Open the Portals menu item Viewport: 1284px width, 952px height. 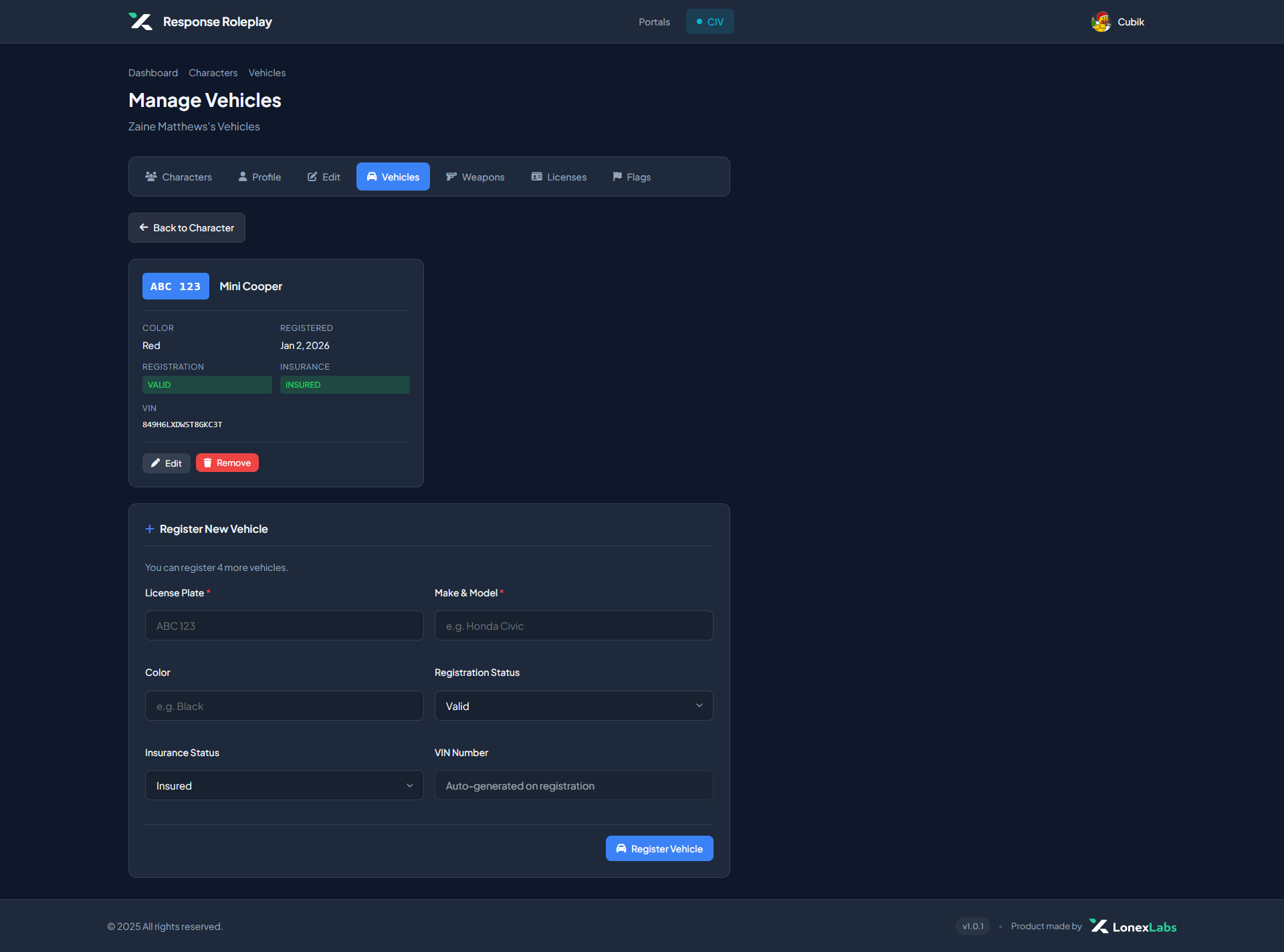click(654, 21)
